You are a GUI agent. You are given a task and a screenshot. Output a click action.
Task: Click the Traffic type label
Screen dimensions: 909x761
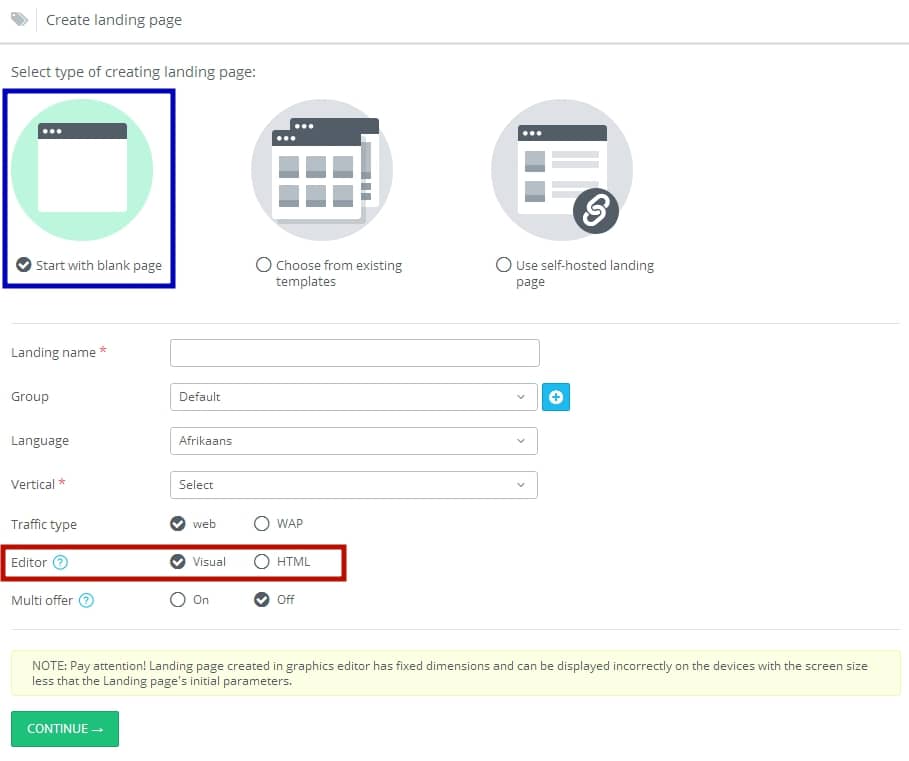(x=43, y=524)
